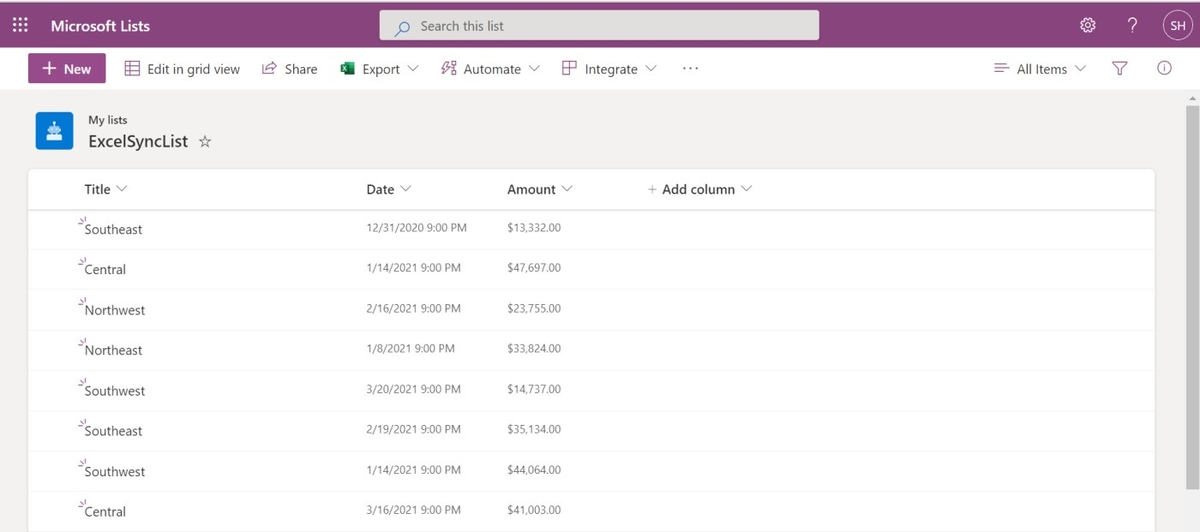This screenshot has height=532, width=1200.
Task: Click the Share button
Action: pos(290,69)
